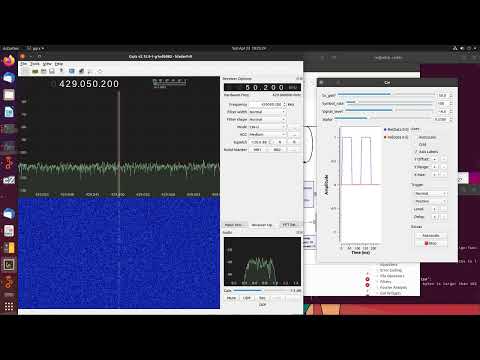Screen dimensions: 480x360
Task: Click the save settings disk icon
Action: (52, 71)
